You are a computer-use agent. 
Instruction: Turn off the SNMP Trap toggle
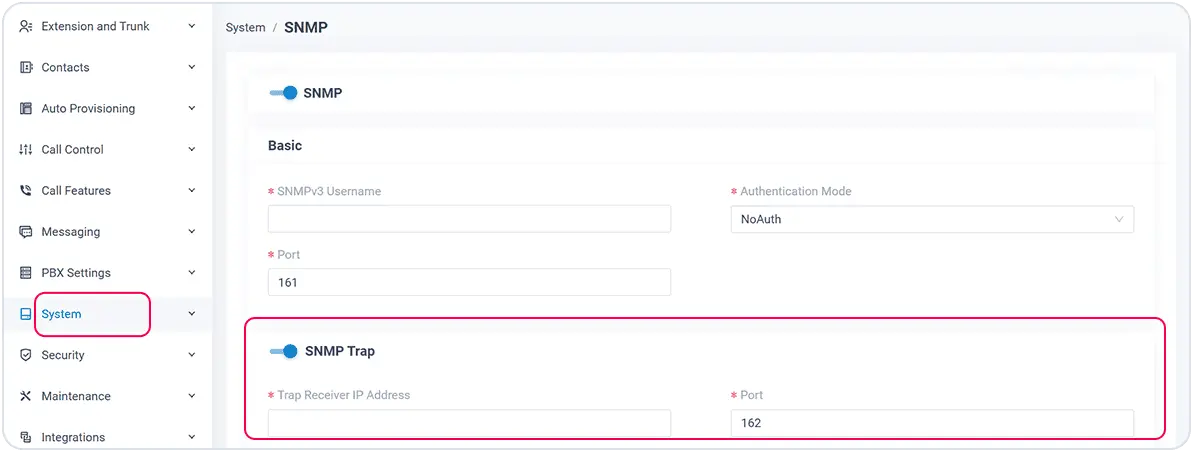[284, 351]
